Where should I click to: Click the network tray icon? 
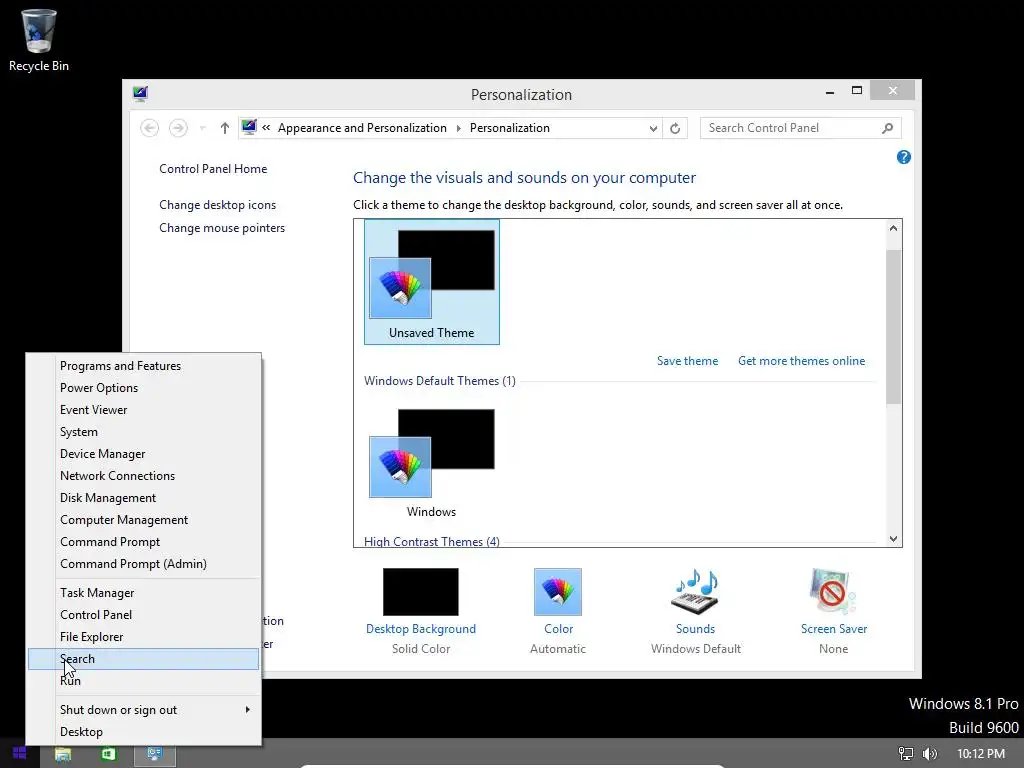(906, 754)
